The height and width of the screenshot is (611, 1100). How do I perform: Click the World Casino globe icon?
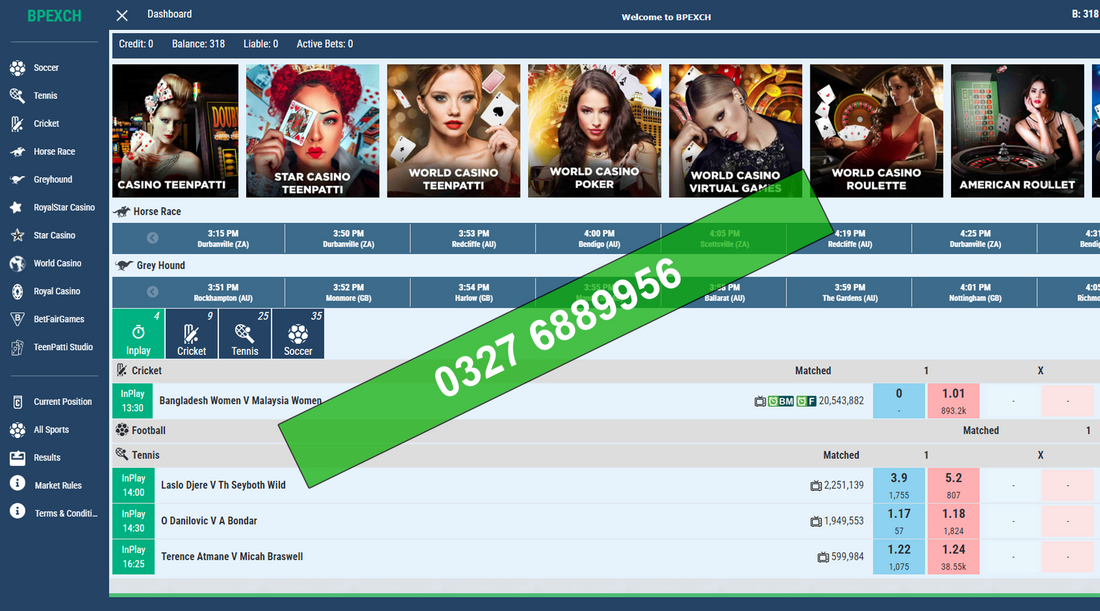[17, 264]
